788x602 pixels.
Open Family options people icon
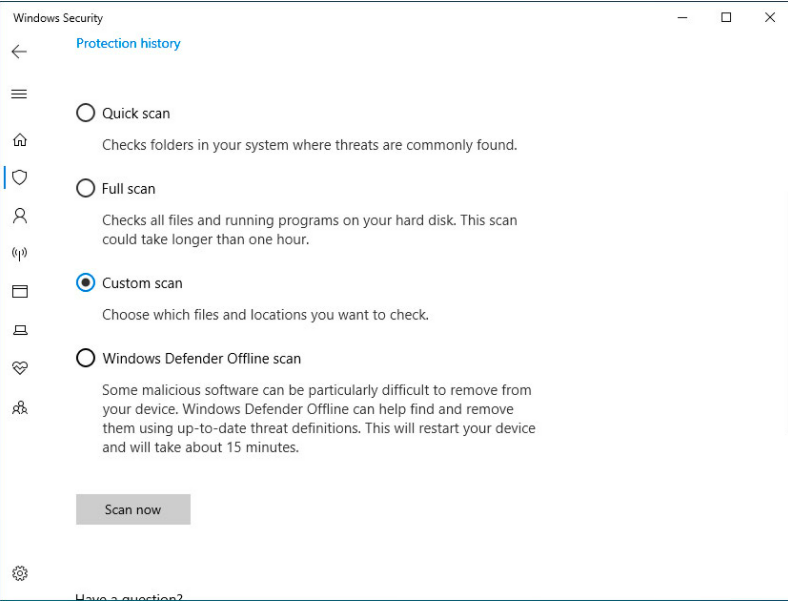(x=20, y=407)
